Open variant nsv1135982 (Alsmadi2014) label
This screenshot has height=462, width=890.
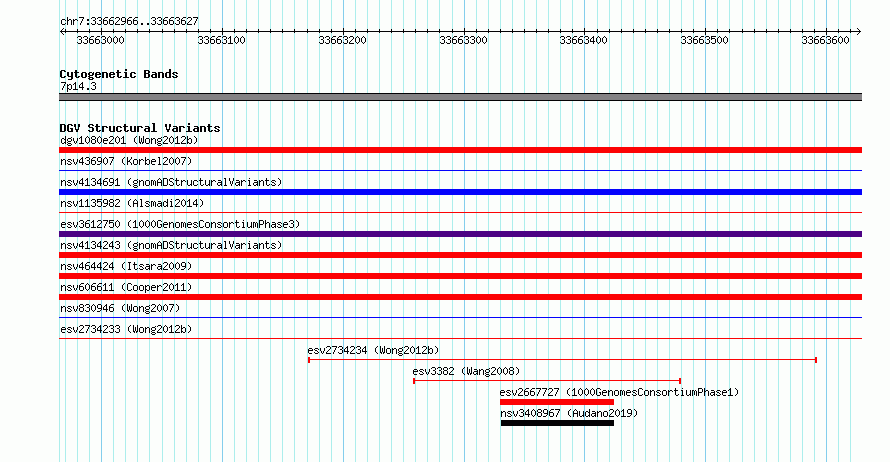pos(132,203)
